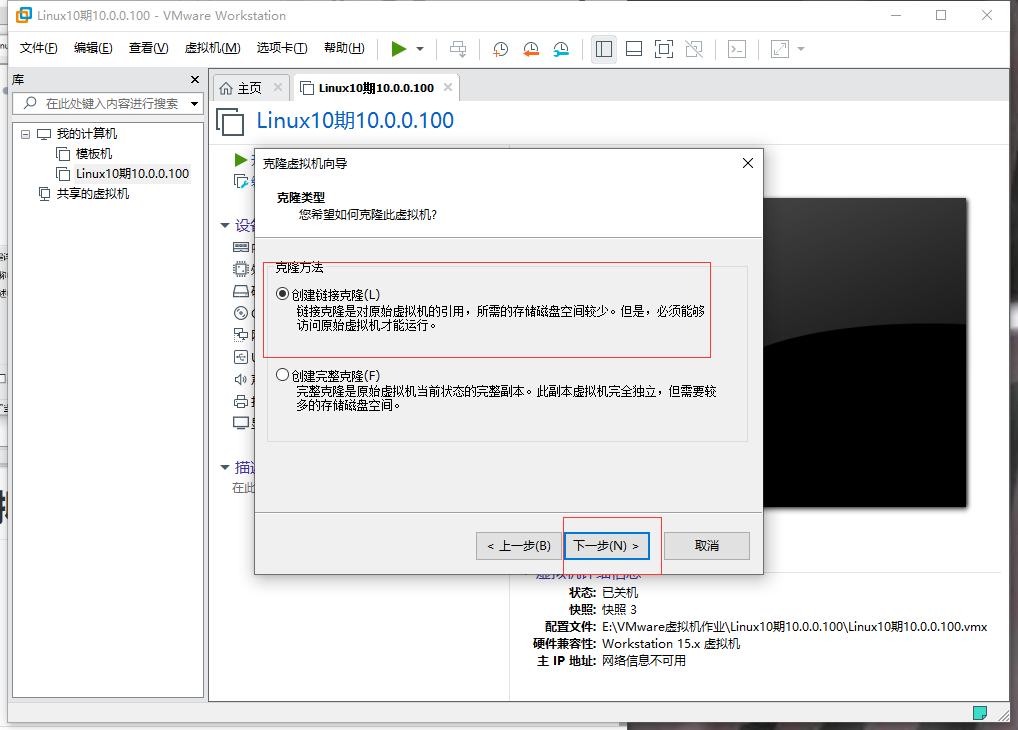
Task: Open the 编辑(E) menu
Action: click(x=93, y=48)
